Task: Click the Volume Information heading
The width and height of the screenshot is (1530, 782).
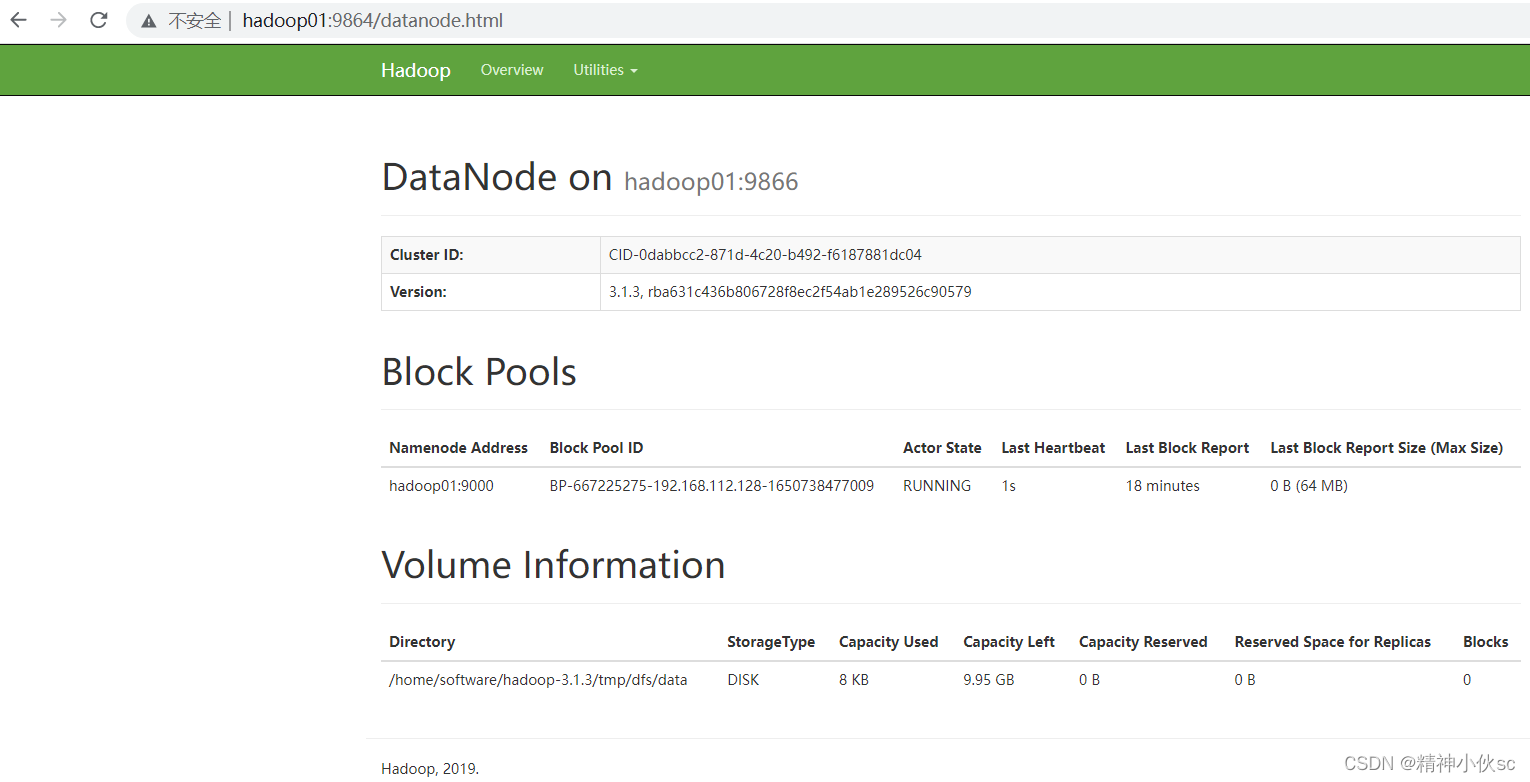Action: (553, 565)
